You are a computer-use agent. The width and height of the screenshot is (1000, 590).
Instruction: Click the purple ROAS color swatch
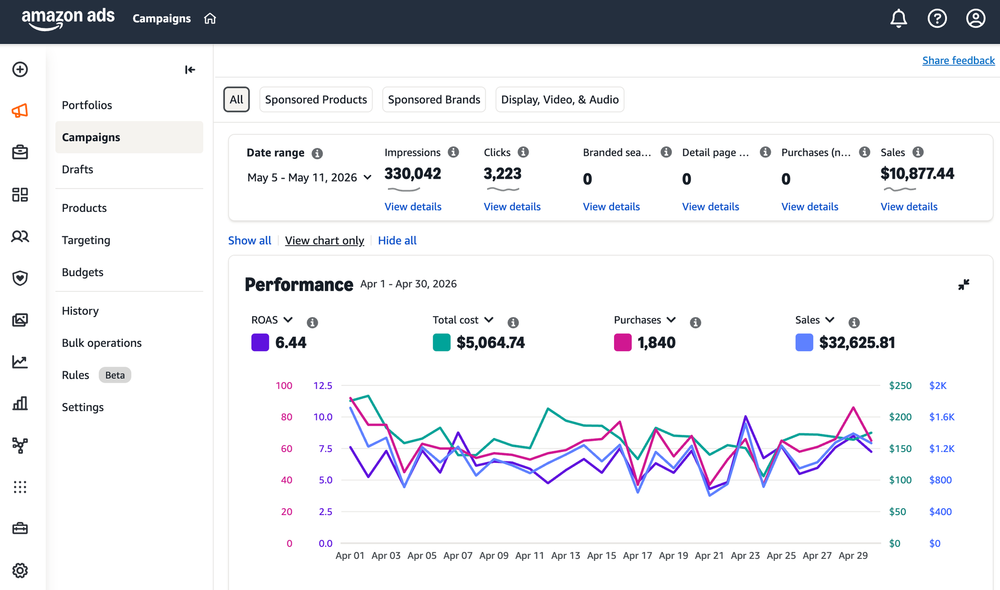tap(260, 343)
